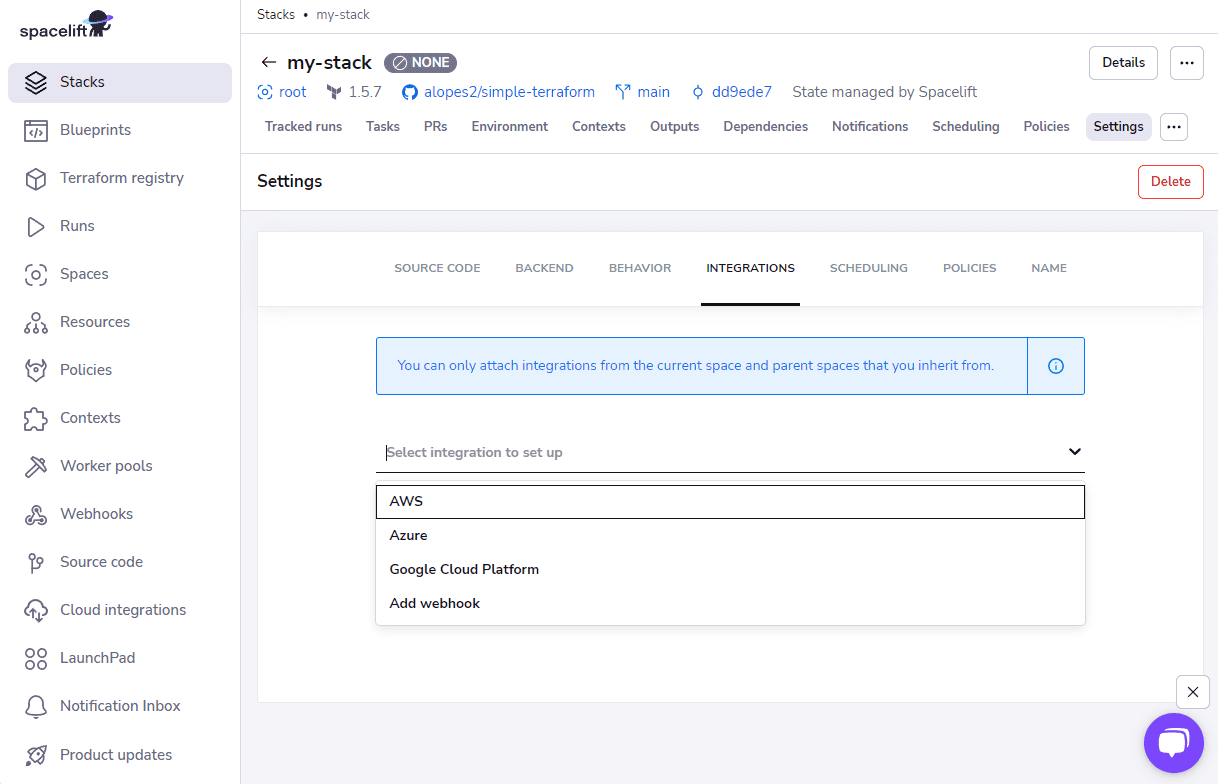This screenshot has height=784, width=1218.
Task: Click the NONE status badge
Action: [x=420, y=62]
